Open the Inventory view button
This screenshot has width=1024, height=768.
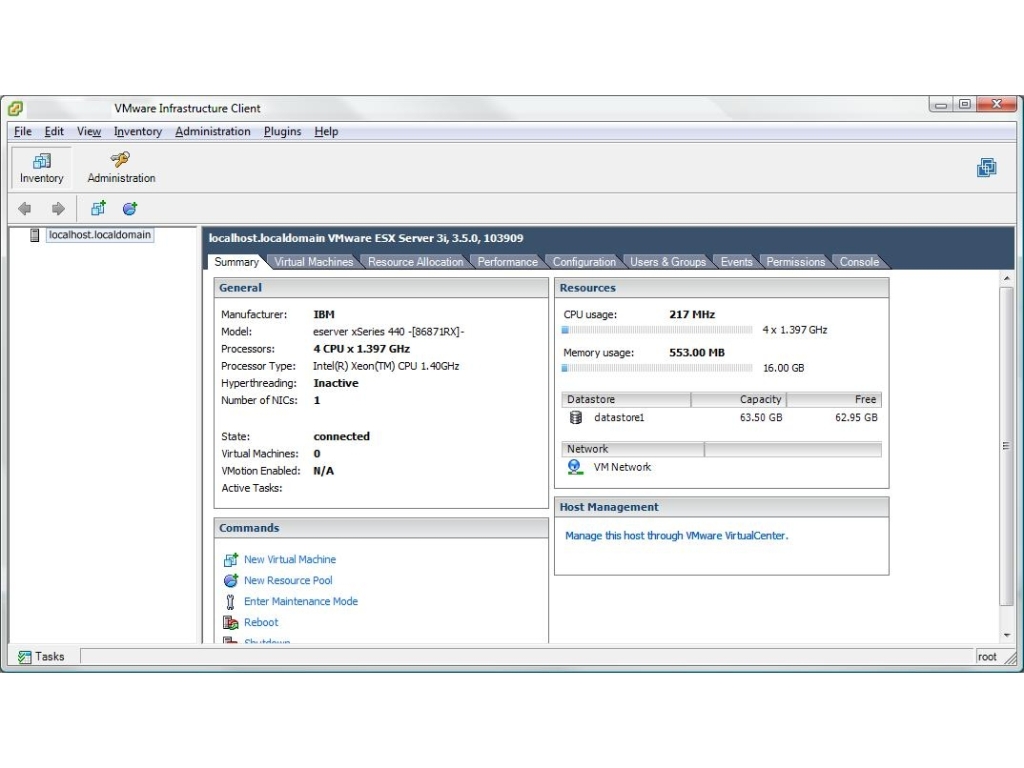(x=41, y=168)
